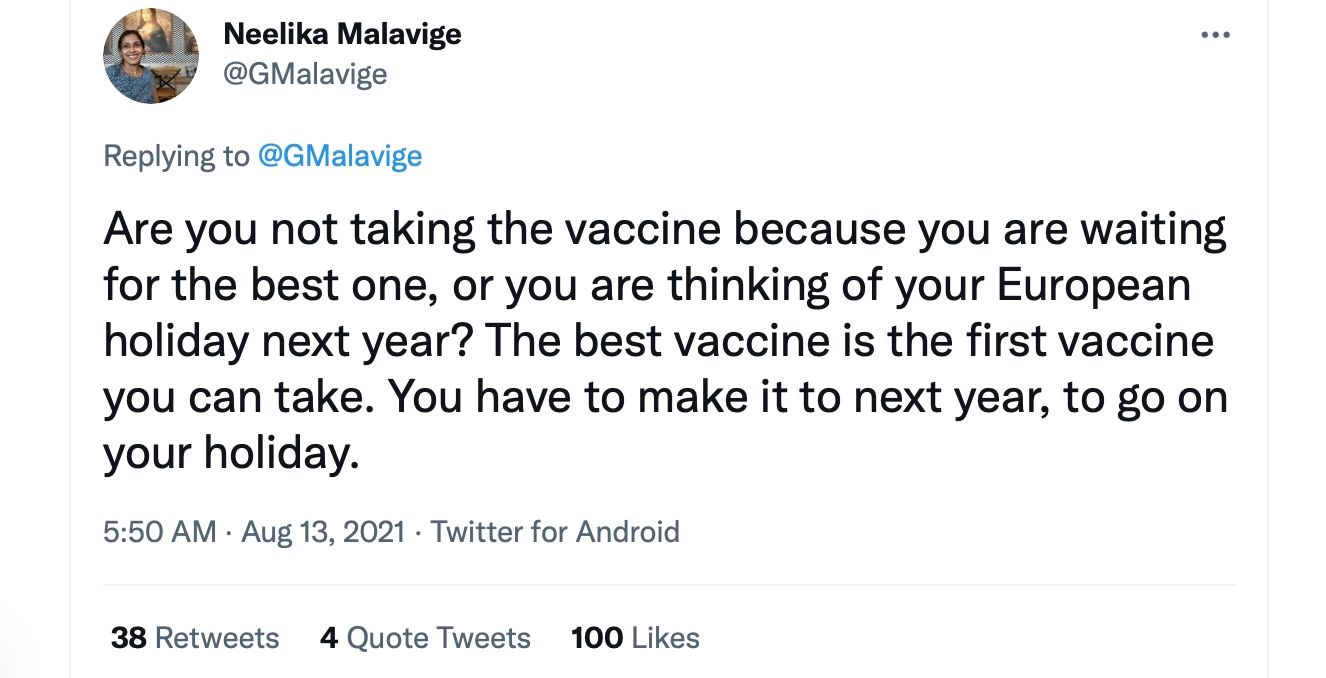Click the number 100 beside Likes
Screen dimensions: 1326x678
tap(596, 638)
